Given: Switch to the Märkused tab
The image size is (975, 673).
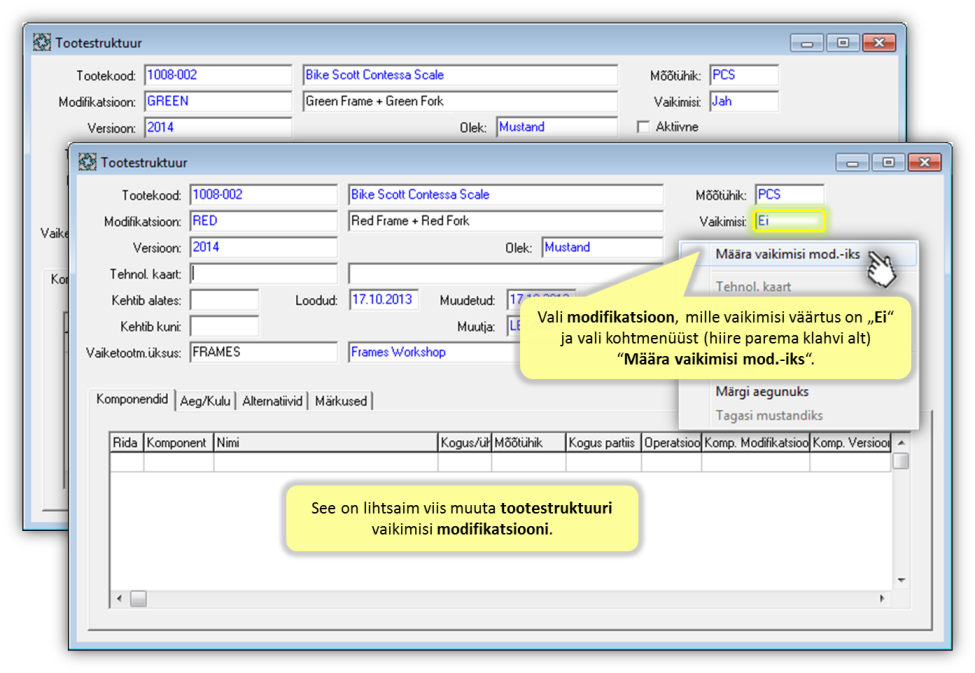Looking at the screenshot, I should pyautogui.click(x=341, y=401).
